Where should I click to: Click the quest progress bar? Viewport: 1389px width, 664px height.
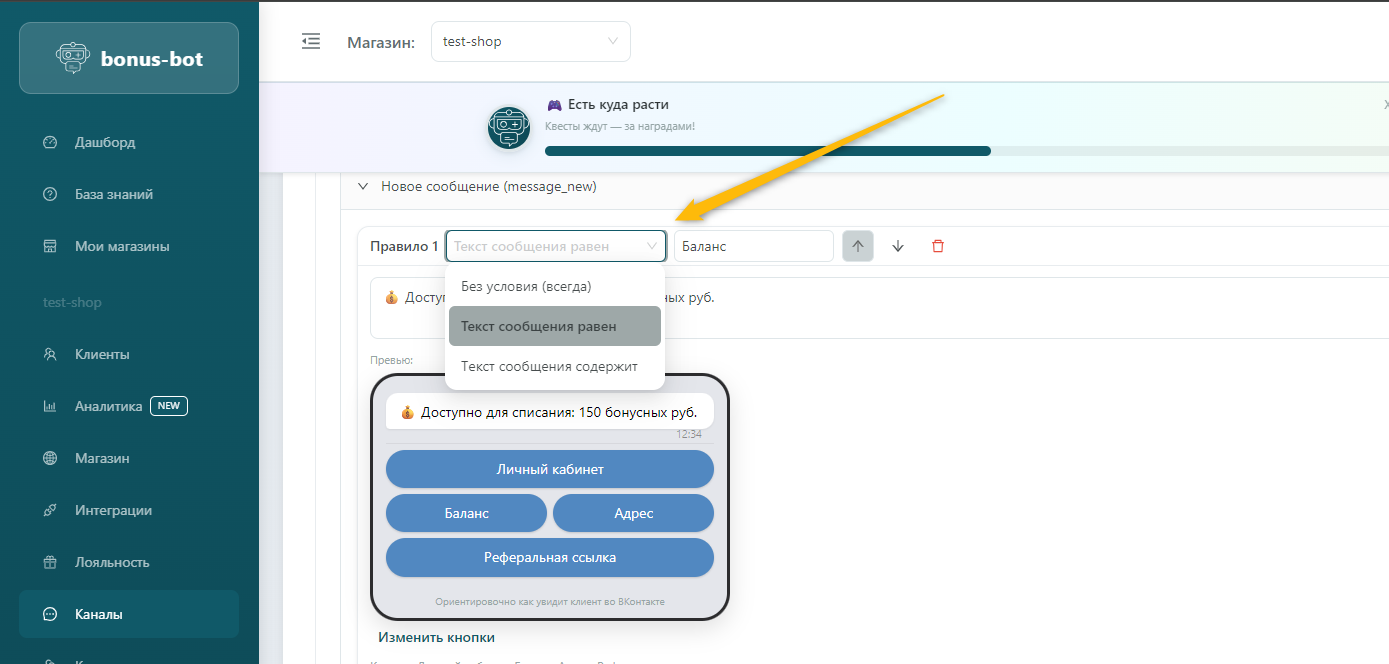(x=966, y=151)
